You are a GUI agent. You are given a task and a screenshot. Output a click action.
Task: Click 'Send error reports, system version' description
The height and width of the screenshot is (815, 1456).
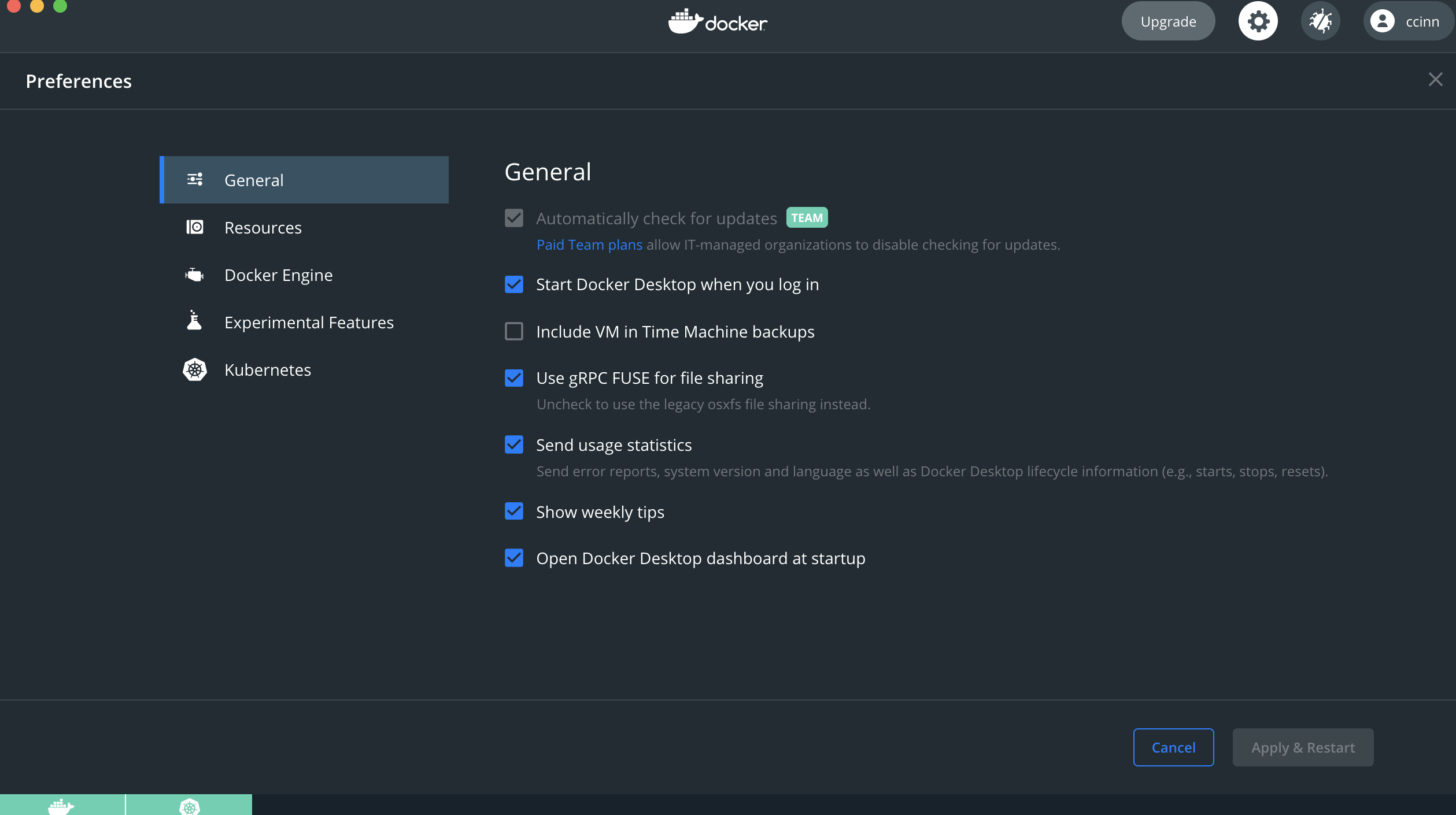(x=932, y=471)
